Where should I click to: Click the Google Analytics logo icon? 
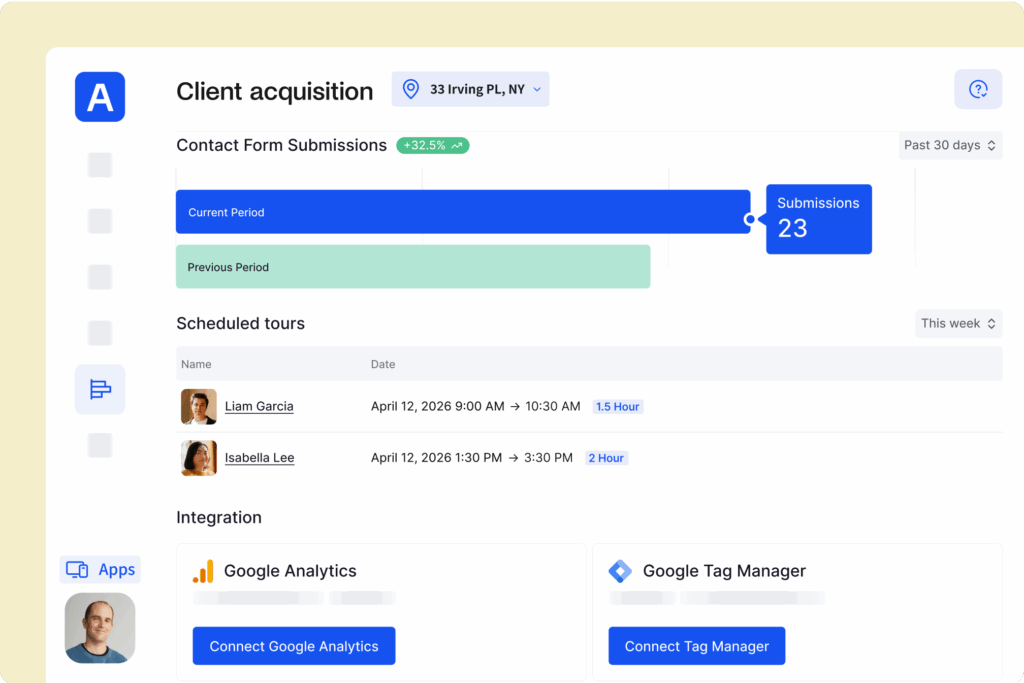coord(204,571)
